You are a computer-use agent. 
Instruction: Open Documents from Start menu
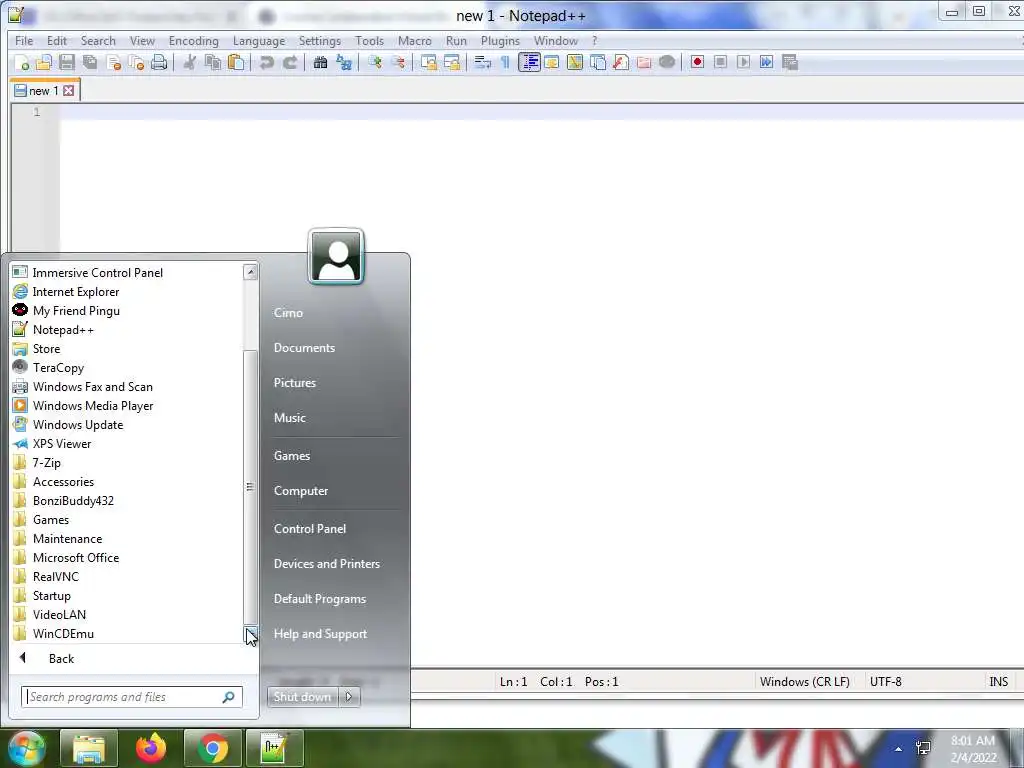point(304,347)
